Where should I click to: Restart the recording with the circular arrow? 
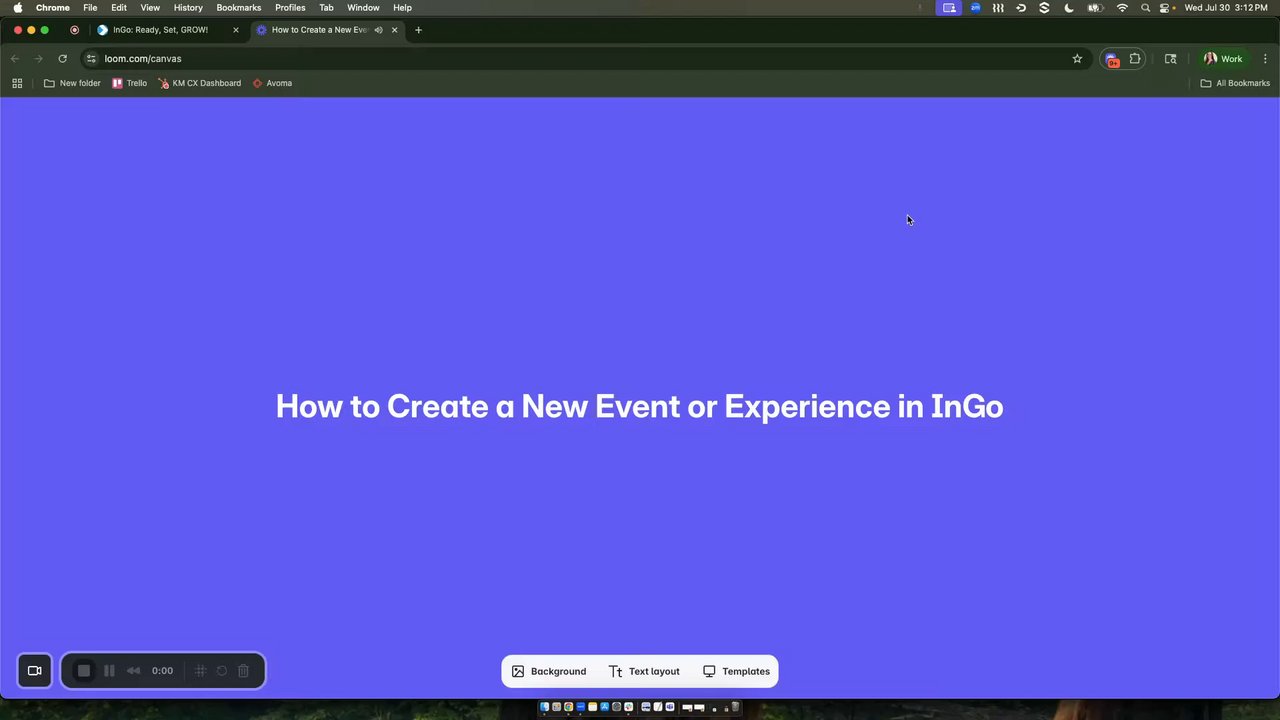(222, 671)
